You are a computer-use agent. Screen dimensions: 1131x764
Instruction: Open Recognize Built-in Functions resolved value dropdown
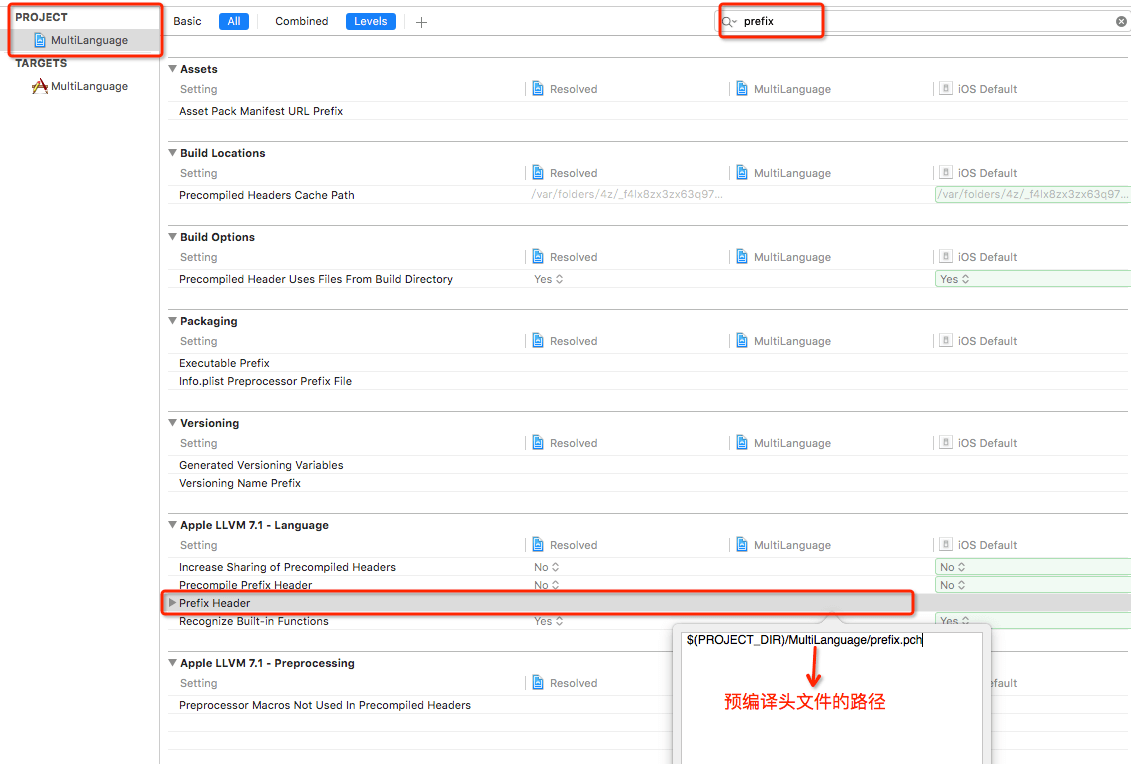[x=549, y=621]
